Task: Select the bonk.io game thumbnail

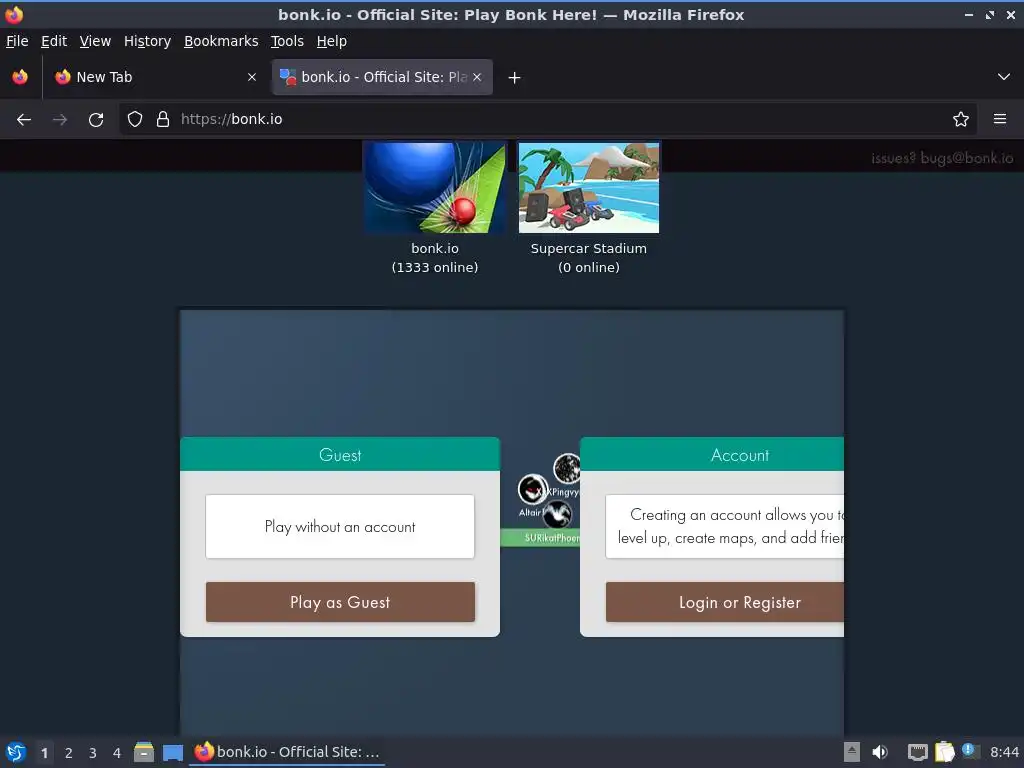Action: (x=435, y=187)
